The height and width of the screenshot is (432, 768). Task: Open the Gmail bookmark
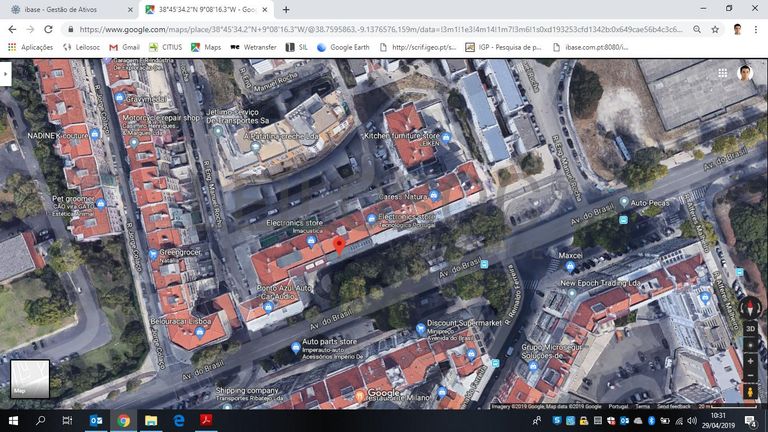coord(124,47)
